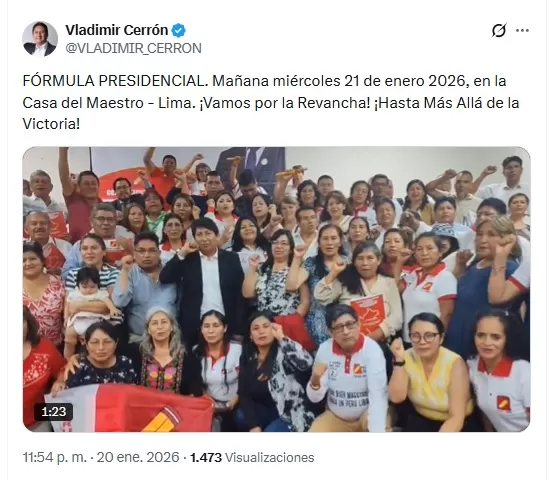Click the Visualizaciones label
Image resolution: width=551 pixels, height=494 pixels.
[x=270, y=457]
